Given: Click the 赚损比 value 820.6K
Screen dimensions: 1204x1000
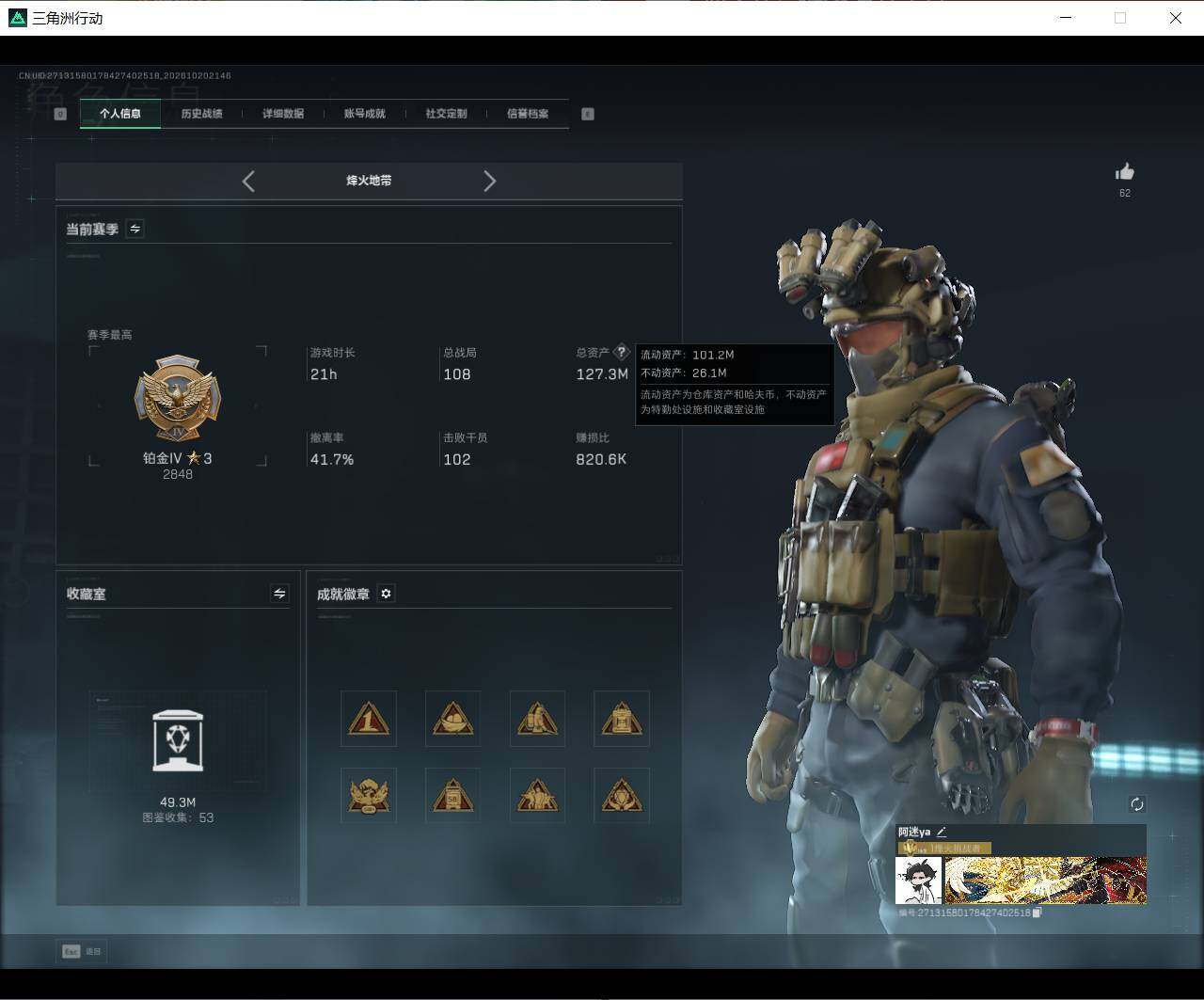Looking at the screenshot, I should [x=601, y=459].
